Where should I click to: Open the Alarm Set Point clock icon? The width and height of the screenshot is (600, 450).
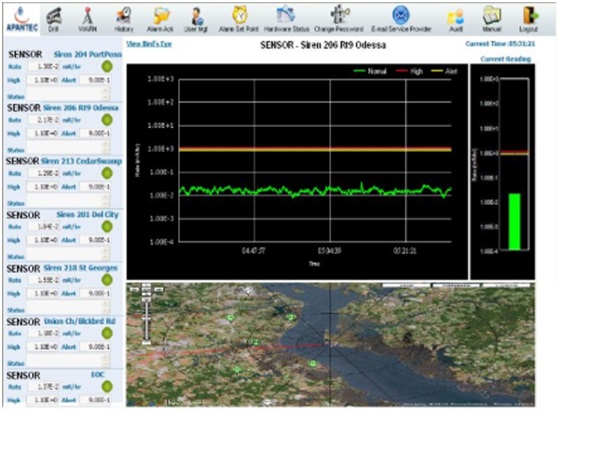(x=240, y=16)
